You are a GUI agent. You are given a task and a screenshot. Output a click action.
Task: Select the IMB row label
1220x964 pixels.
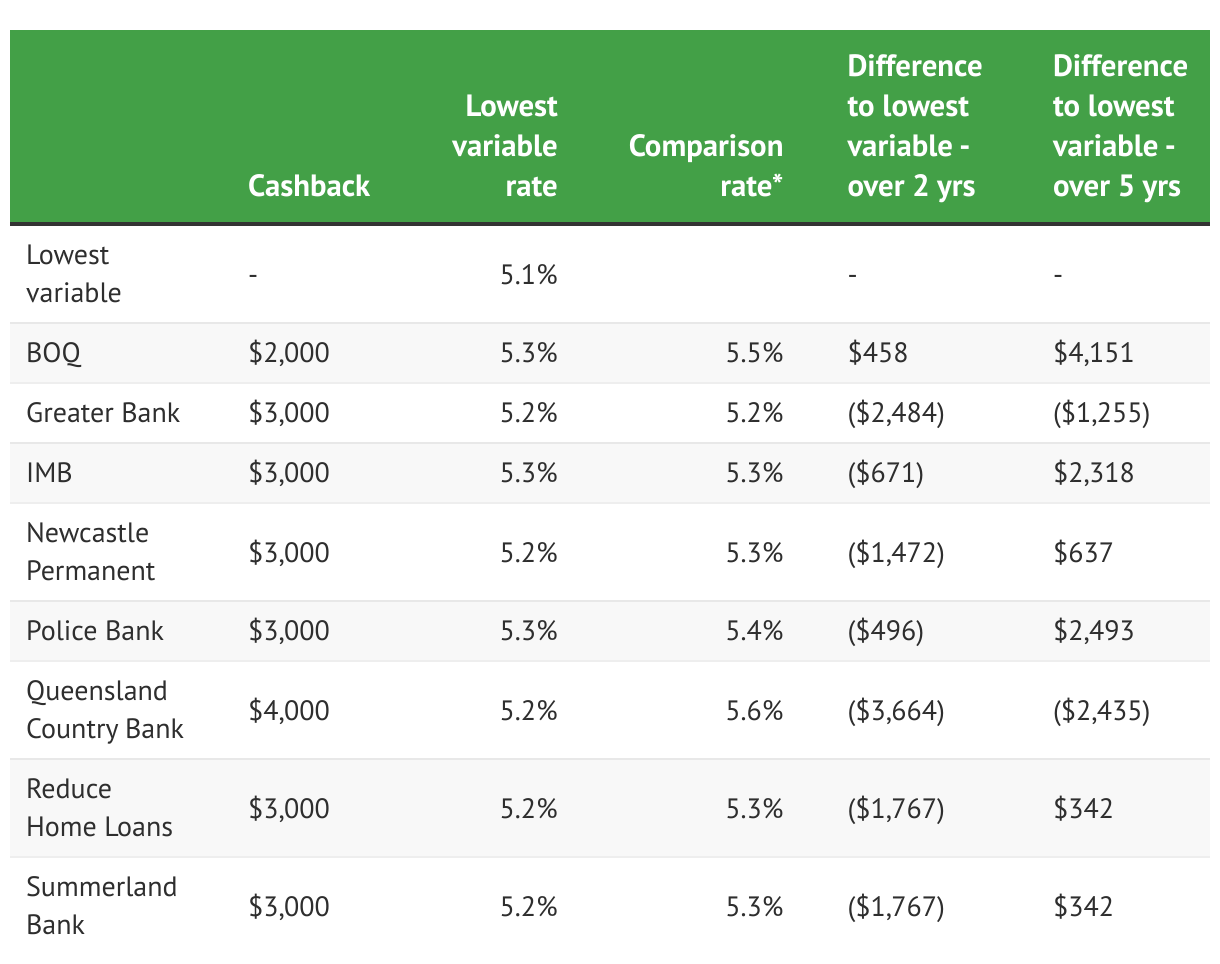(x=50, y=473)
